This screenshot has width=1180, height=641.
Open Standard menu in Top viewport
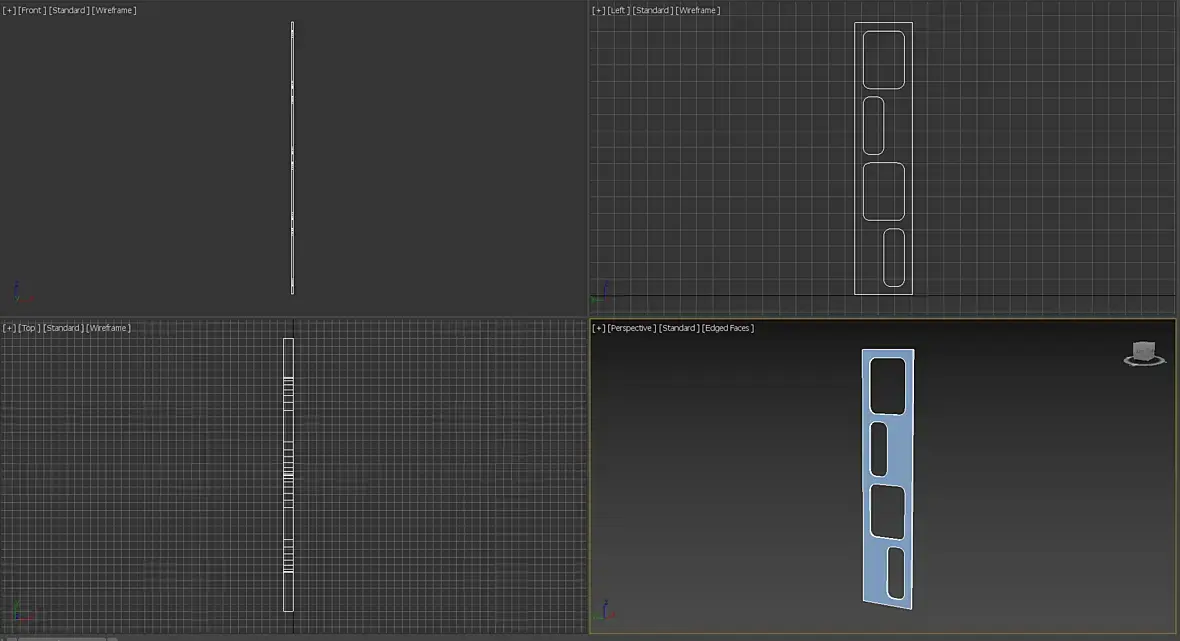click(x=63, y=328)
